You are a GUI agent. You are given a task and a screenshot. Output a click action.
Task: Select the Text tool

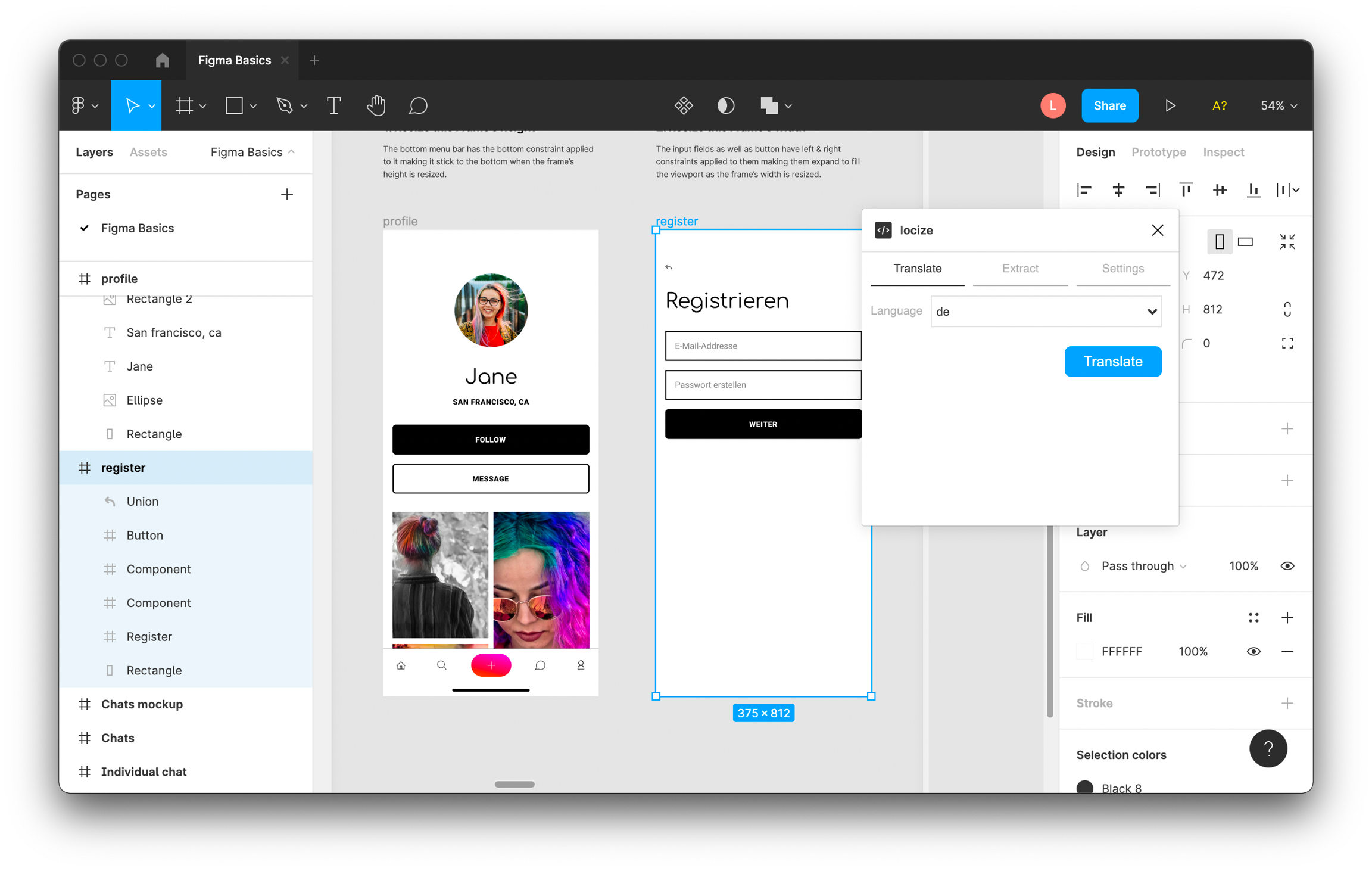coord(333,105)
